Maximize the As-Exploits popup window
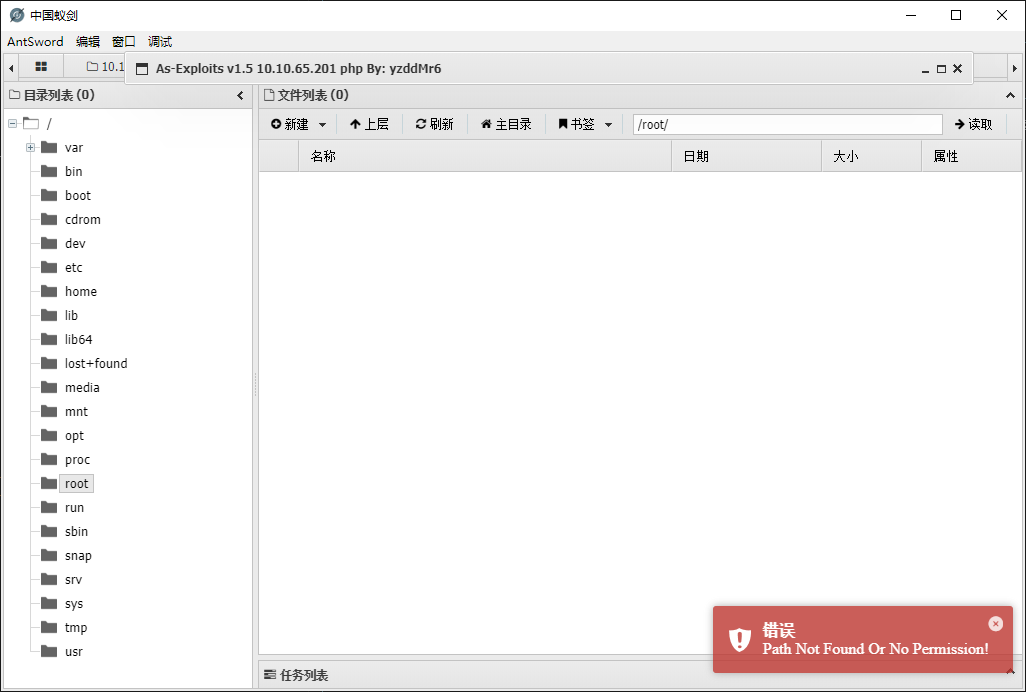 (941, 69)
